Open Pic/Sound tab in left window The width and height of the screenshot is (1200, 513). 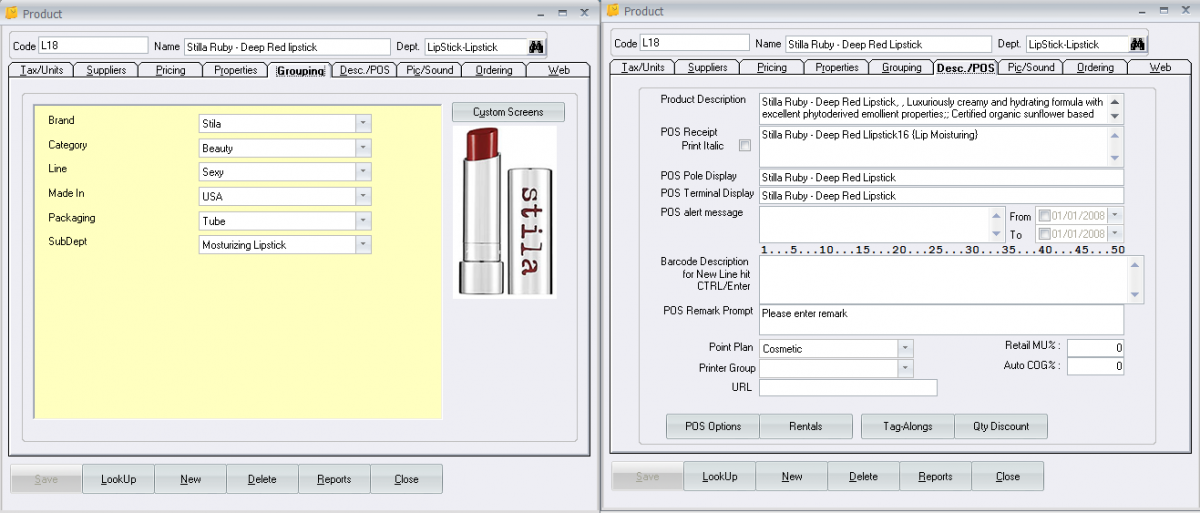(x=429, y=70)
